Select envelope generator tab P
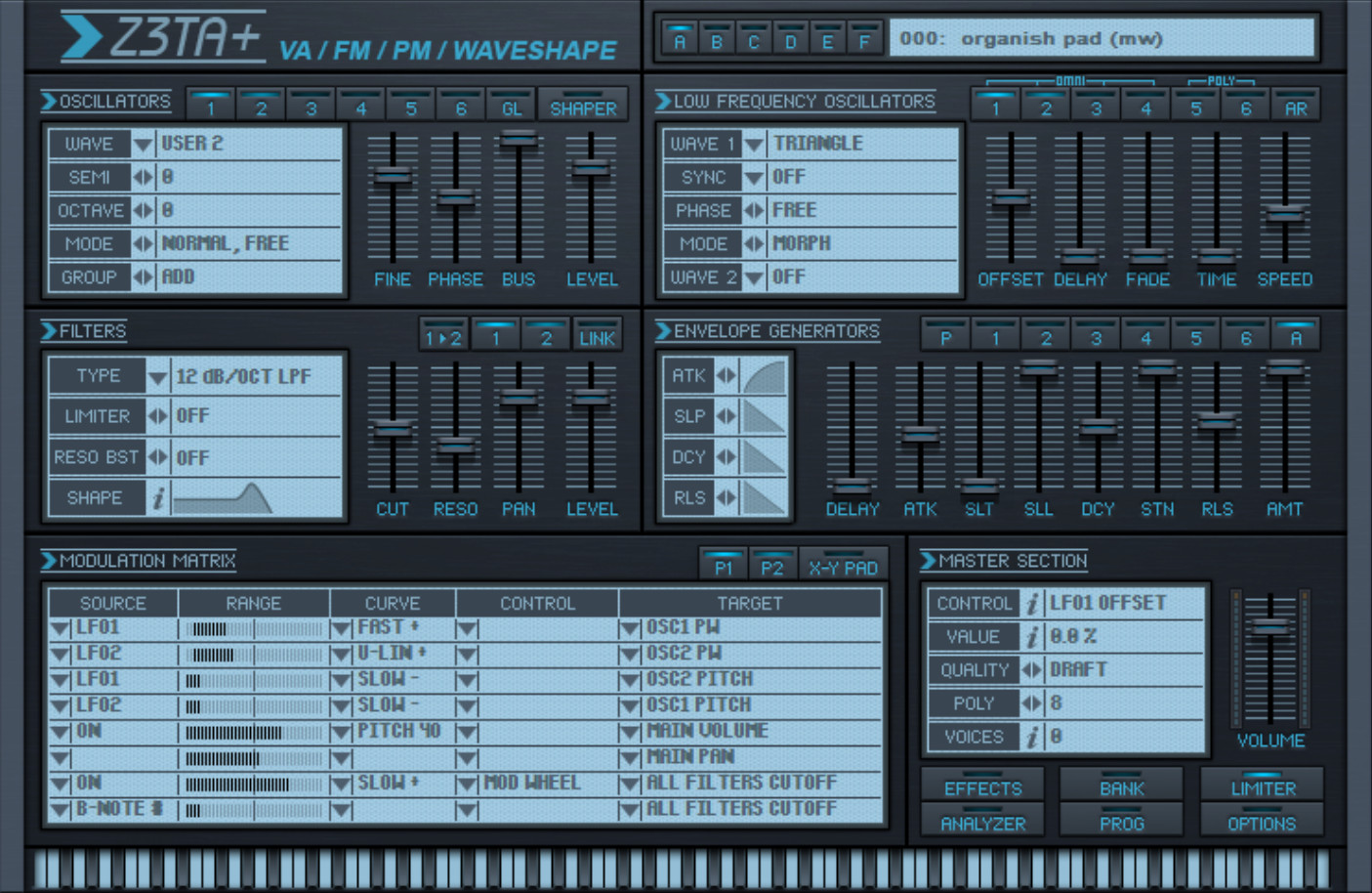This screenshot has height=893, width=1372. click(945, 335)
